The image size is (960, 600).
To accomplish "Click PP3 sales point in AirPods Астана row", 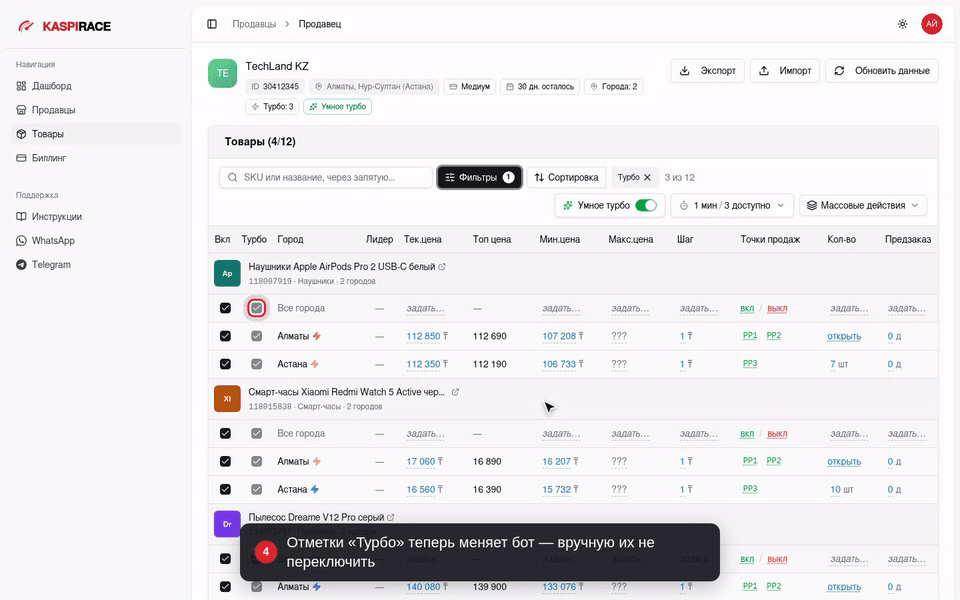I will [x=749, y=364].
